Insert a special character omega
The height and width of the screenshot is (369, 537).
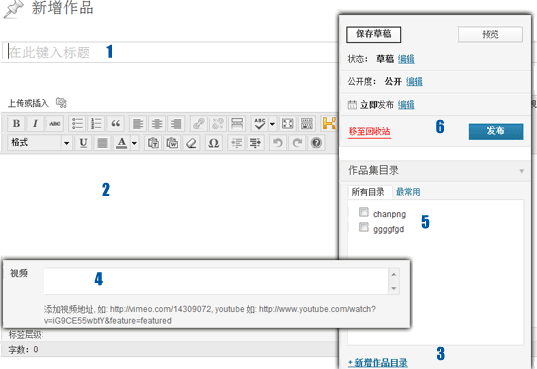(214, 143)
